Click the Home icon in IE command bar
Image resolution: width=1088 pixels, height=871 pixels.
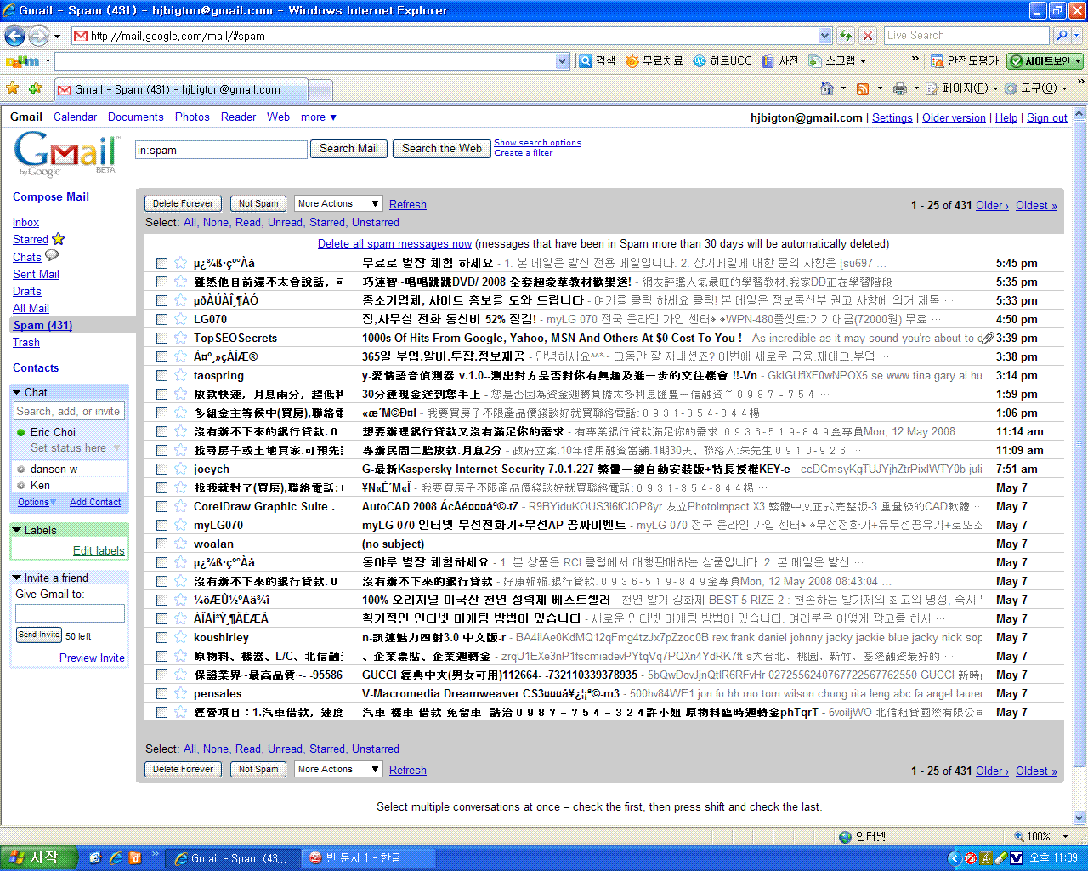(826, 89)
